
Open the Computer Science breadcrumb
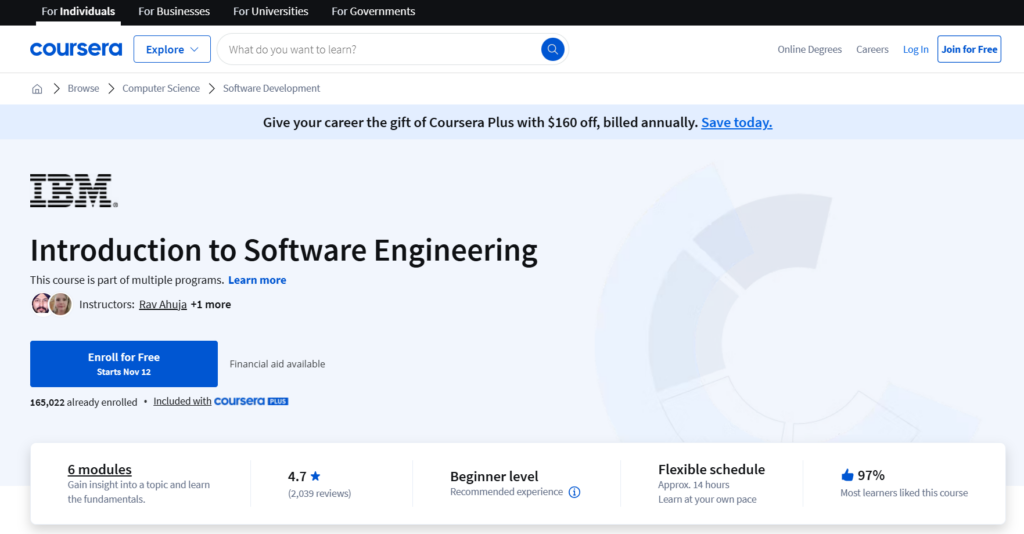click(x=161, y=88)
